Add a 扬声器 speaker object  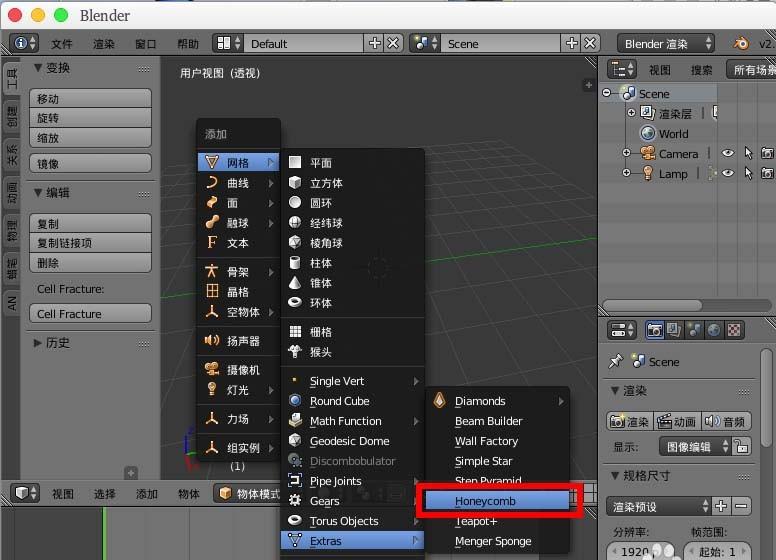click(239, 341)
